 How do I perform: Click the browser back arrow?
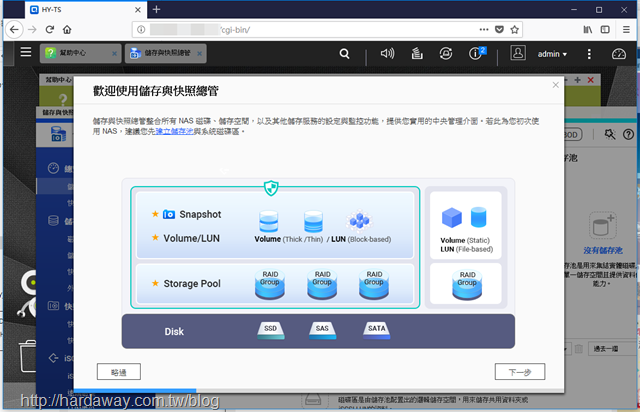click(x=14, y=29)
